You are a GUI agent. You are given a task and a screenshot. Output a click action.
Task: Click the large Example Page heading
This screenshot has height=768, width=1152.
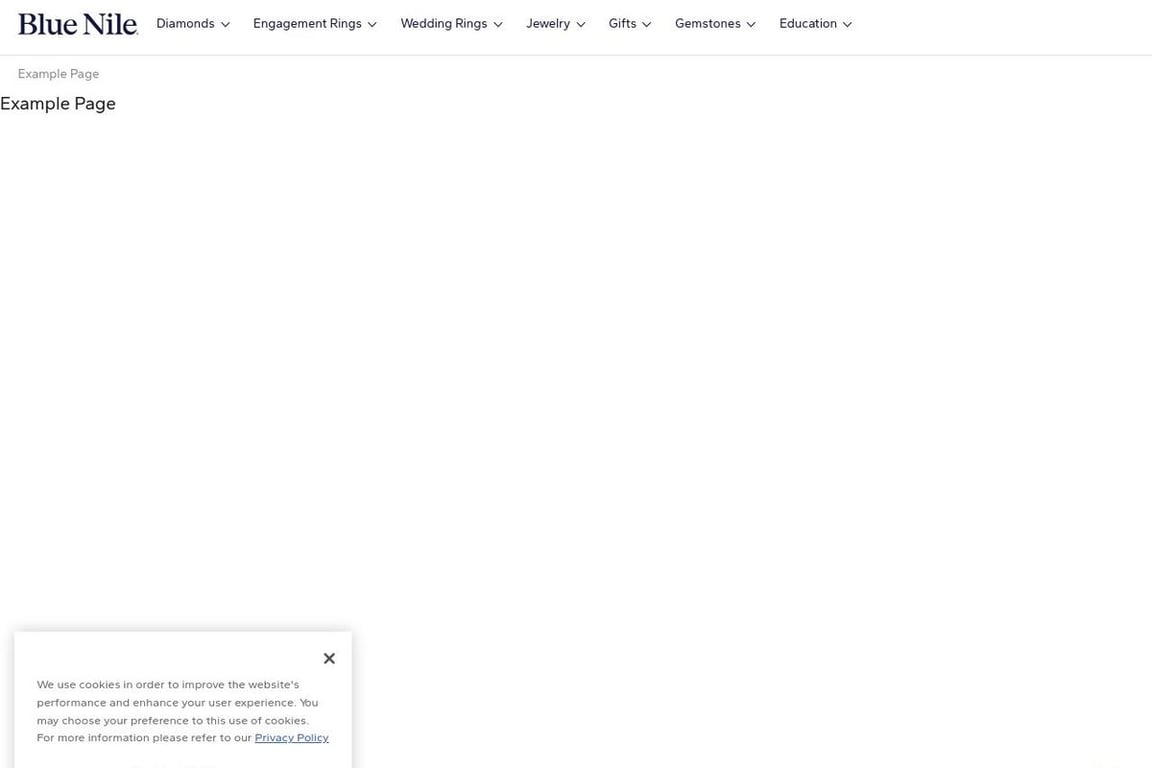coord(58,104)
